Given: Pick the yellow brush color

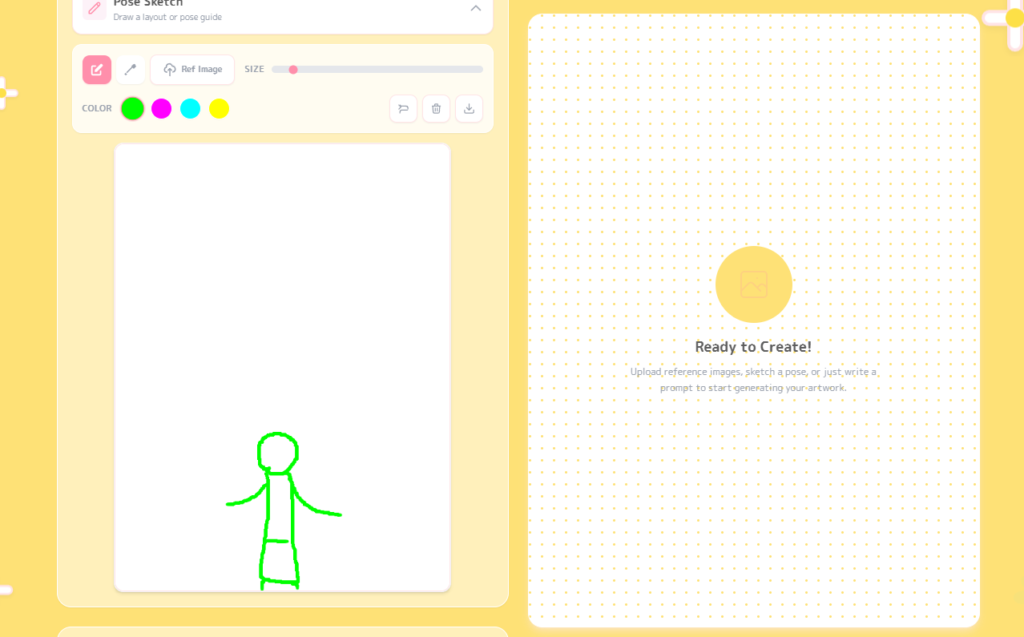Looking at the screenshot, I should [x=219, y=109].
